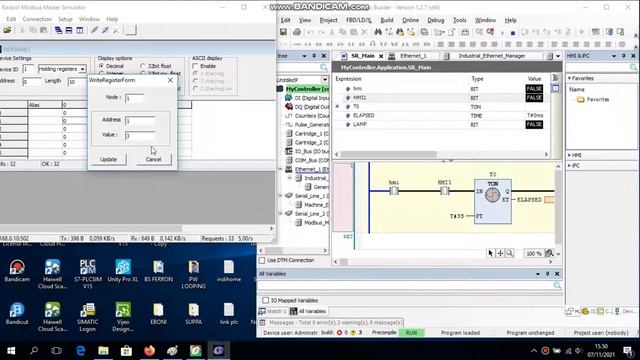Screen dimensions: 640x360
Task: Open Connection menu in Modbus Simulator
Action: (37, 19)
